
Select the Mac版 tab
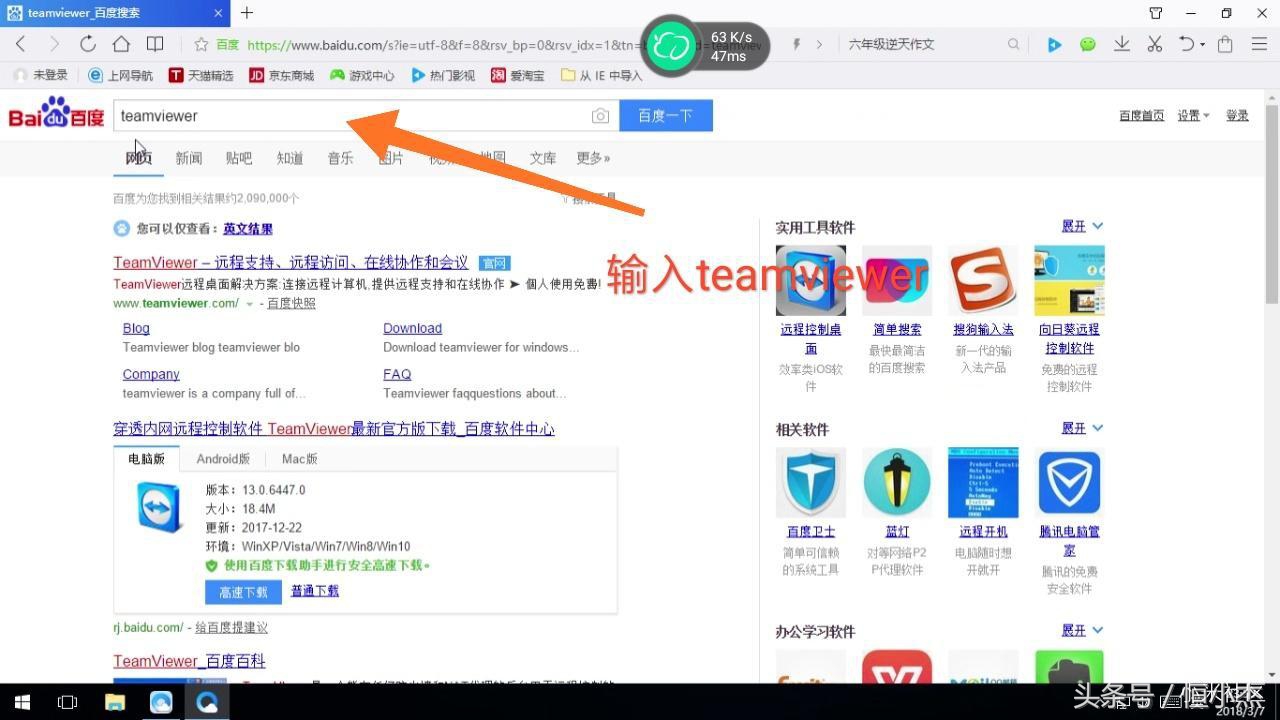(x=300, y=459)
